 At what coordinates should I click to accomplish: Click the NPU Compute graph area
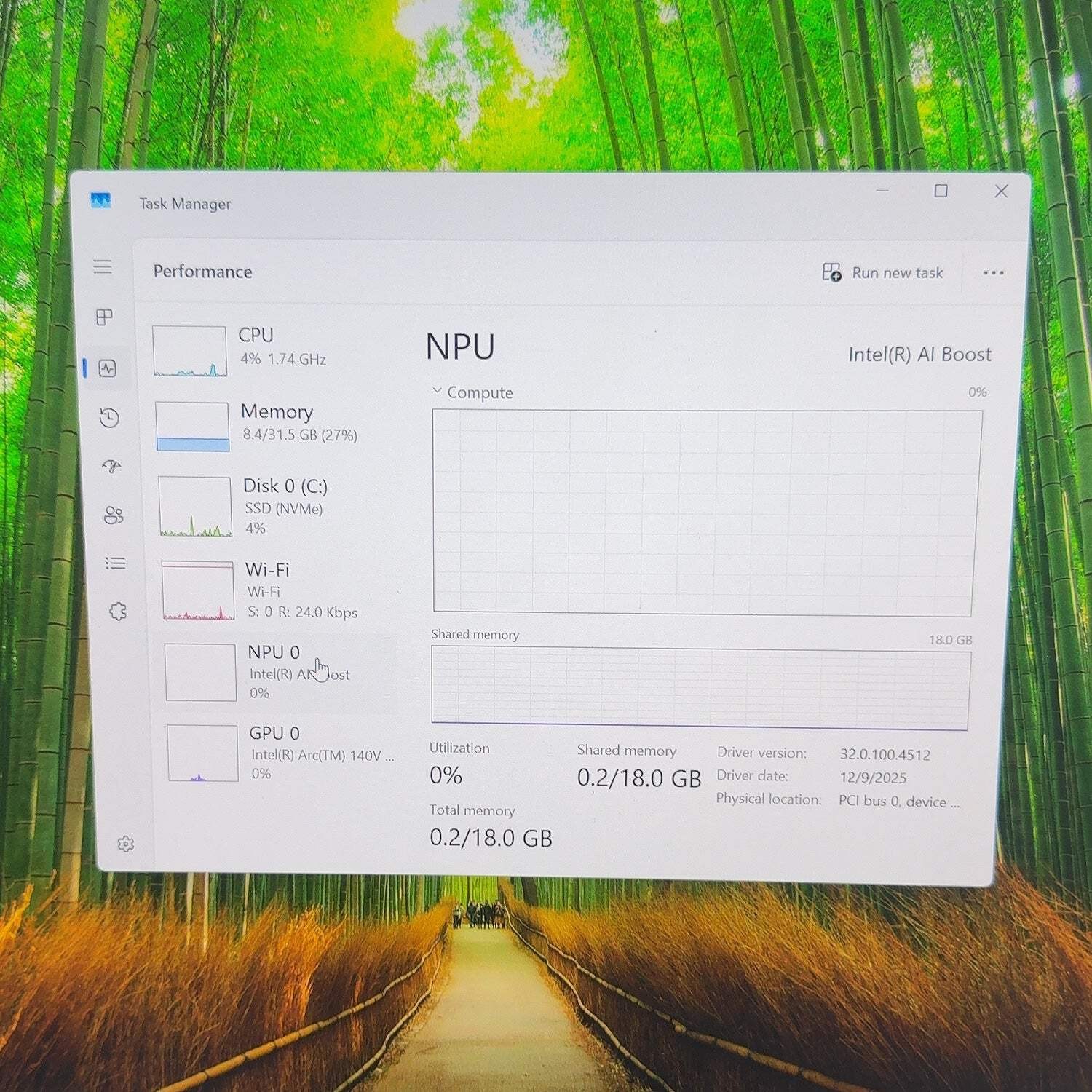point(705,513)
